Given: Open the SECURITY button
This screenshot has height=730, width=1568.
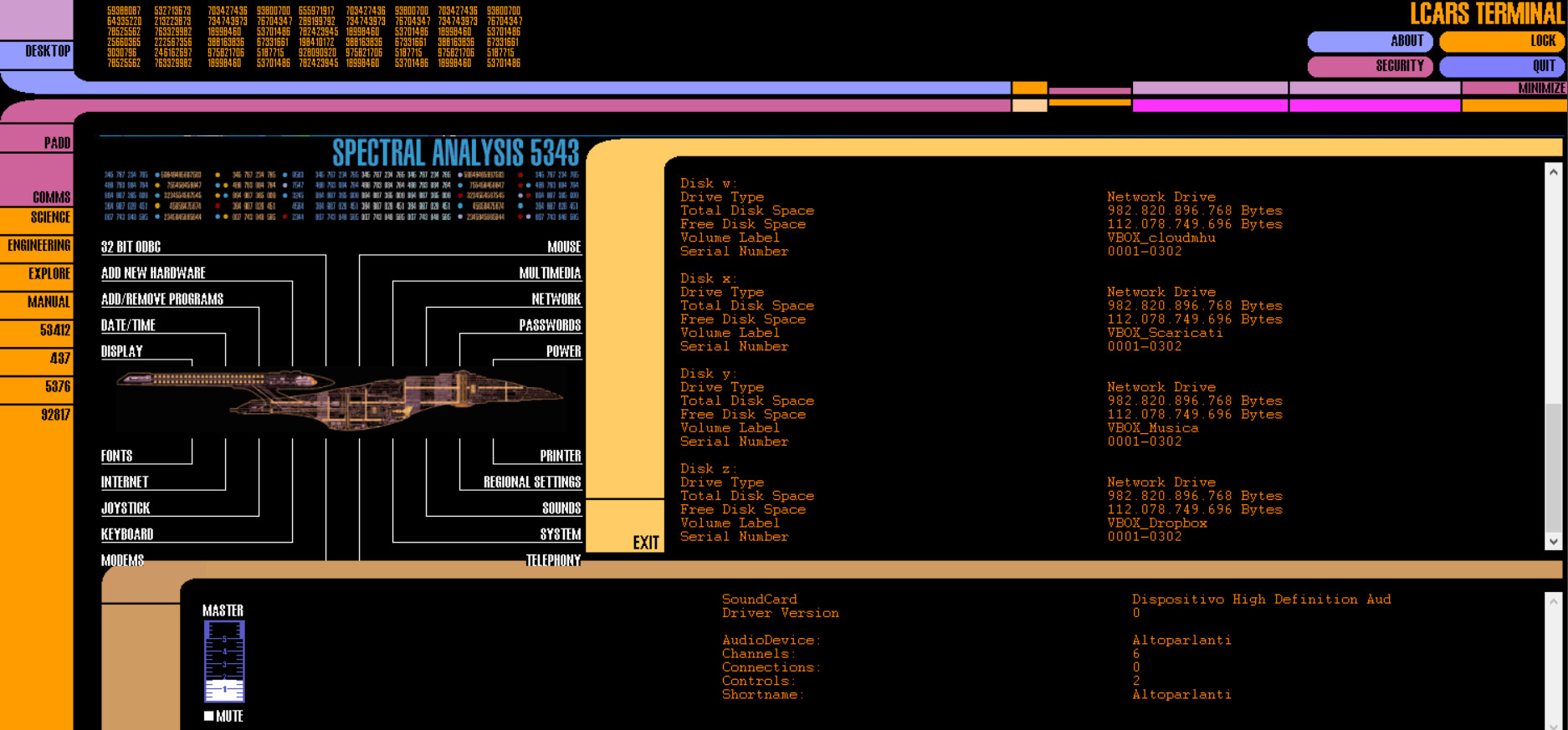Looking at the screenshot, I should [1371, 66].
